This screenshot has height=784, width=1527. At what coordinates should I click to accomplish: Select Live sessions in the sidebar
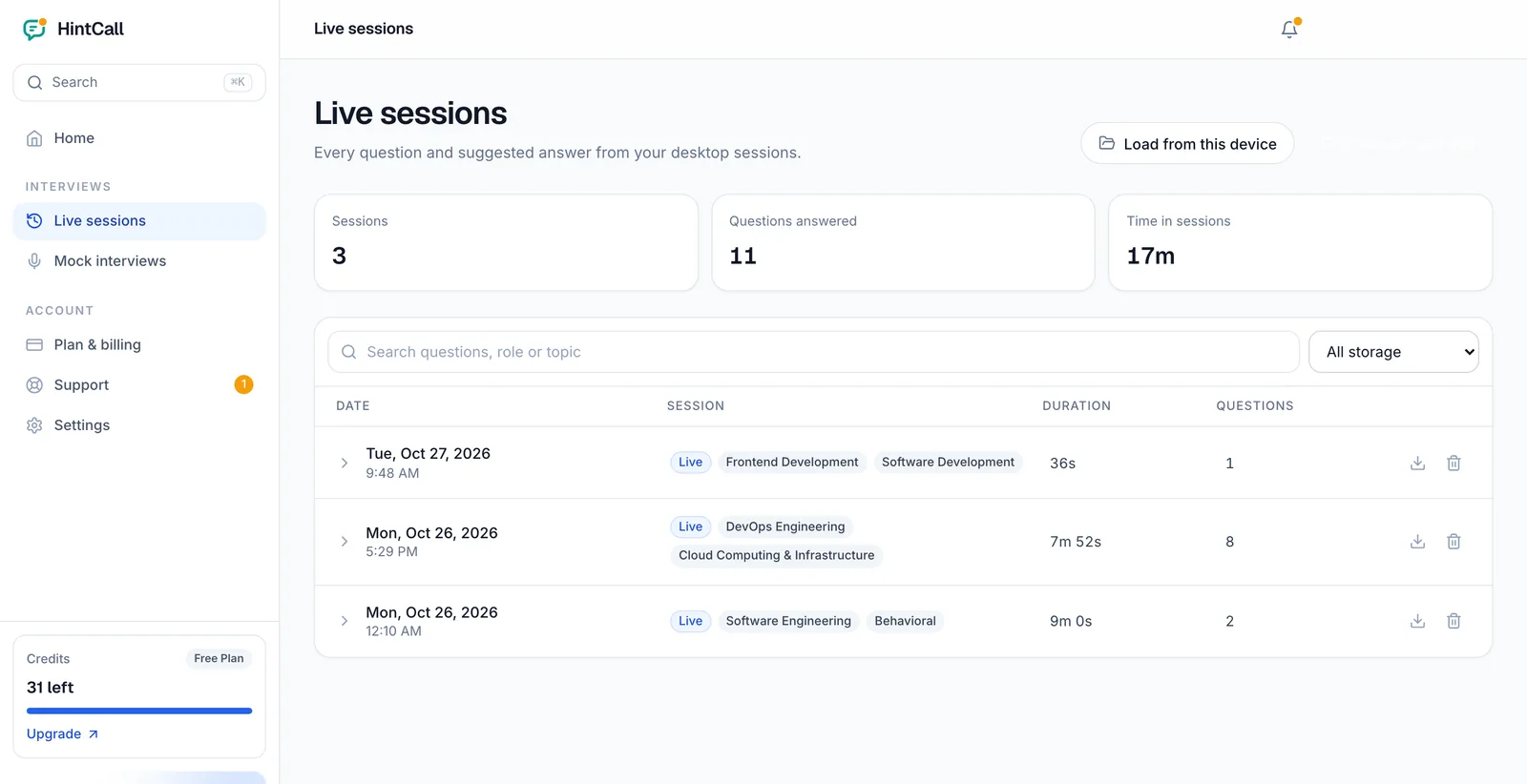click(139, 221)
